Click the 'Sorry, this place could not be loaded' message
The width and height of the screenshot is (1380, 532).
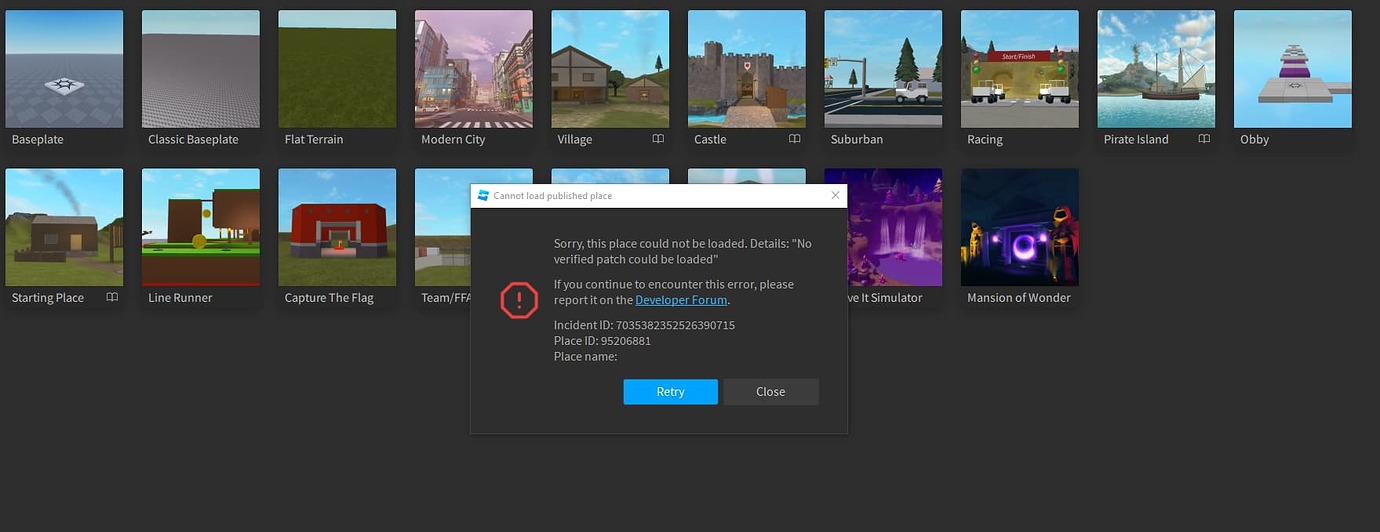[683, 251]
